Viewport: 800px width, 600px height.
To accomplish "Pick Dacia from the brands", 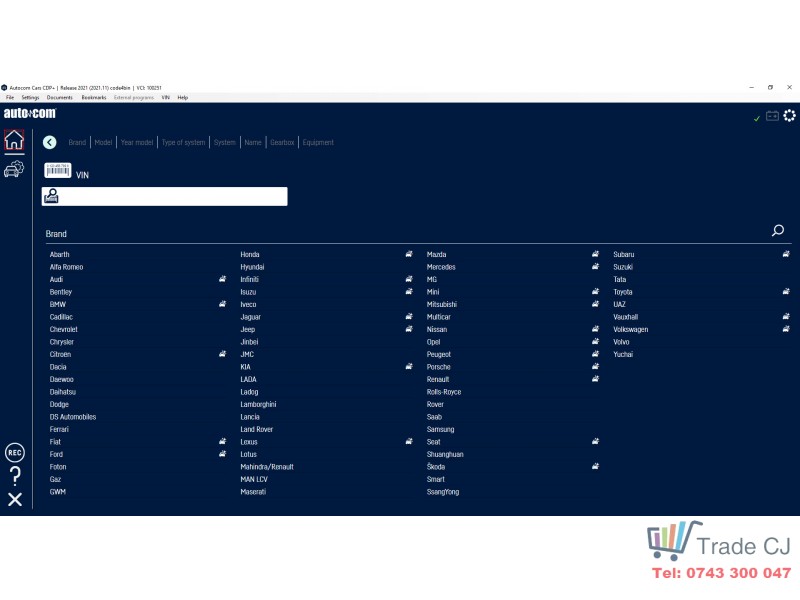I will point(58,367).
